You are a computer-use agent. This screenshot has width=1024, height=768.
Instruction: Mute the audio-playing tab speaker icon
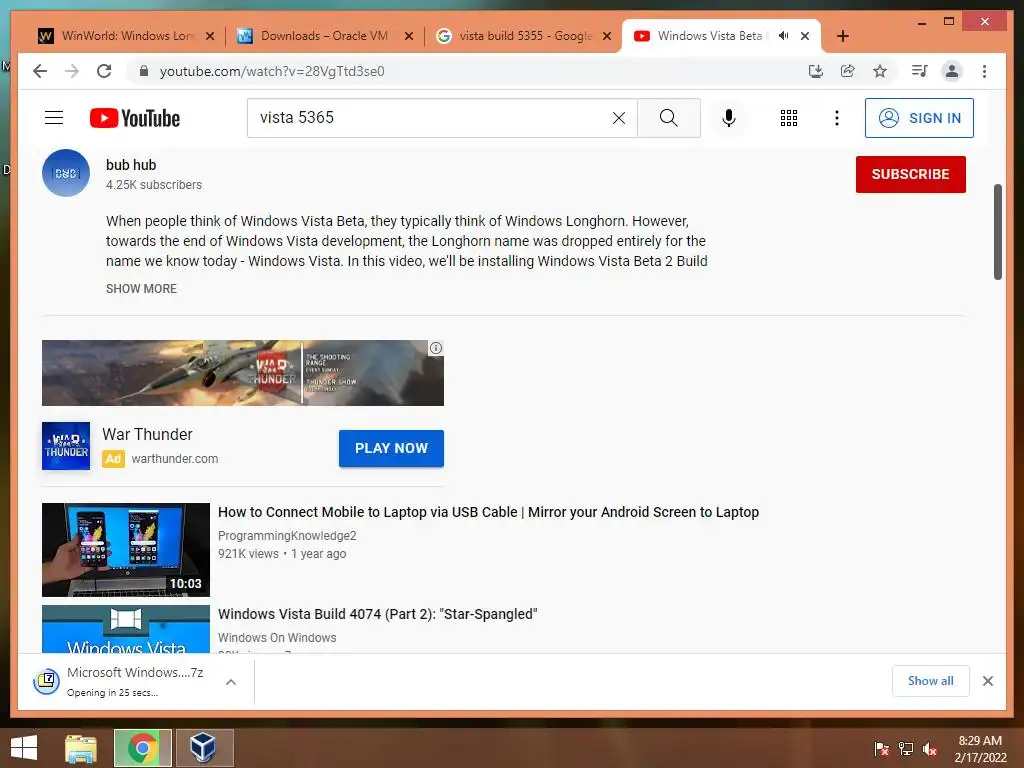(x=784, y=36)
